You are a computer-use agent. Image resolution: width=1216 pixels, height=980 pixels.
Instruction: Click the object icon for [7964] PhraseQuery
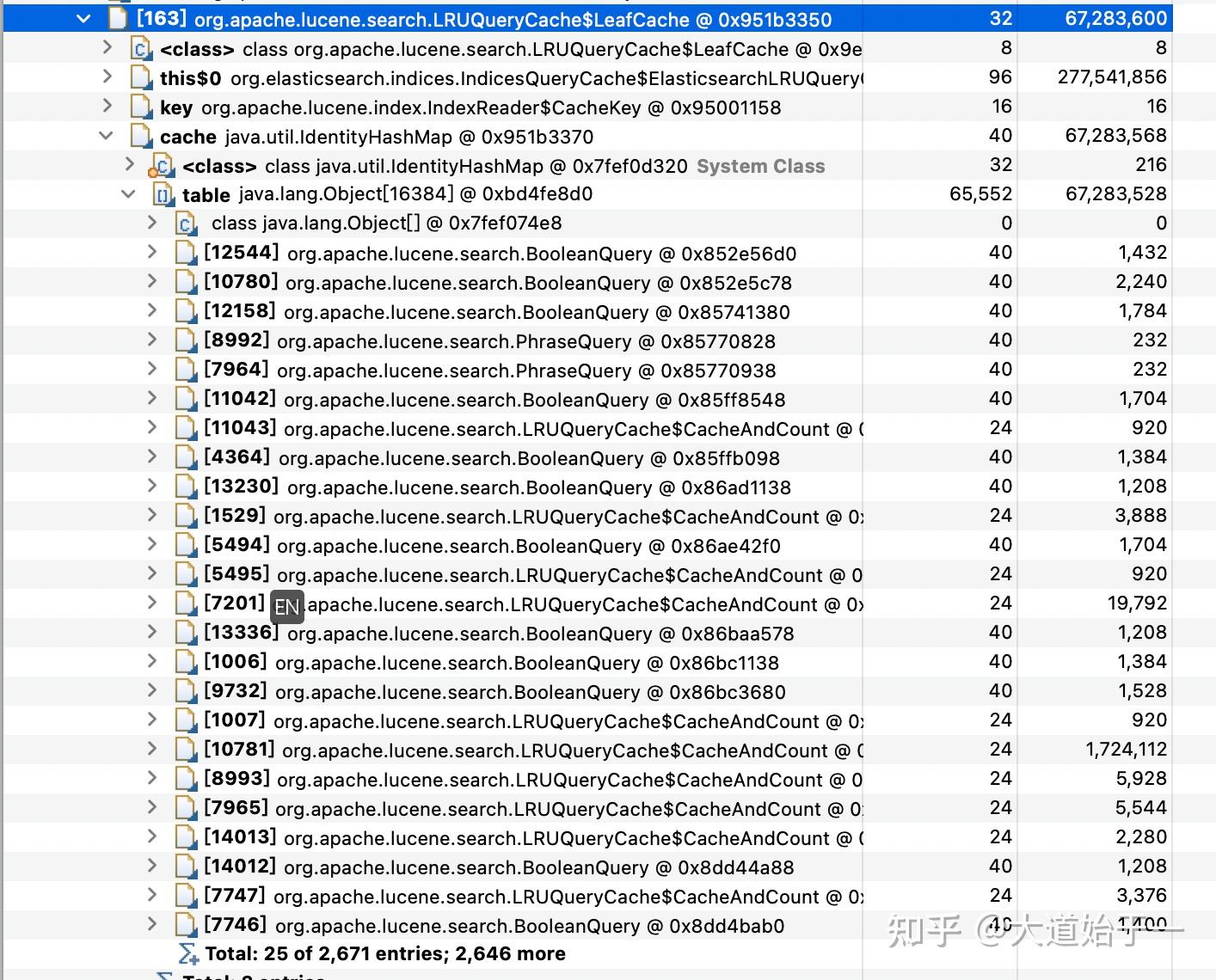point(186,371)
